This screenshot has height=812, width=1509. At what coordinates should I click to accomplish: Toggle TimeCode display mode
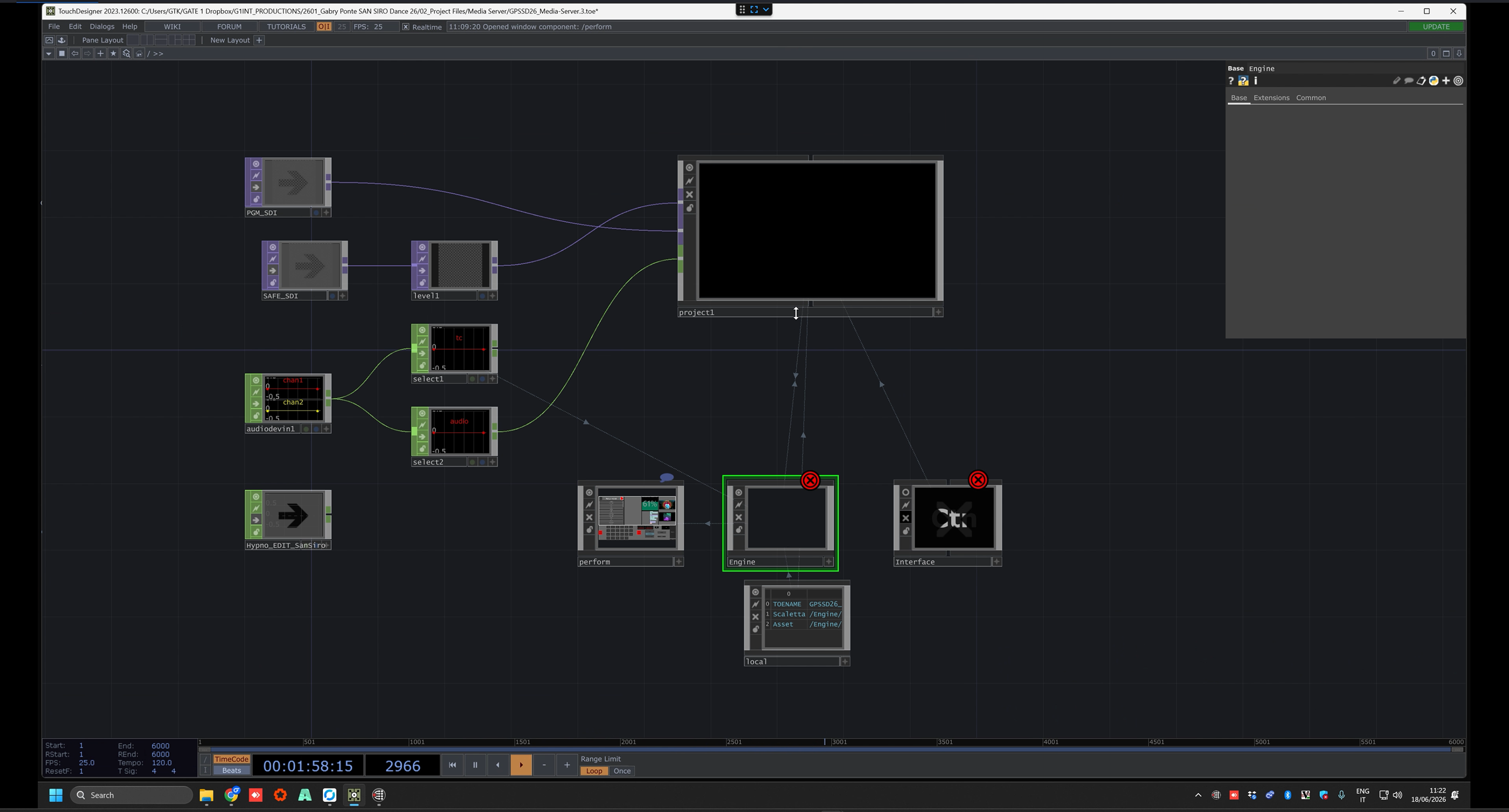tap(231, 759)
